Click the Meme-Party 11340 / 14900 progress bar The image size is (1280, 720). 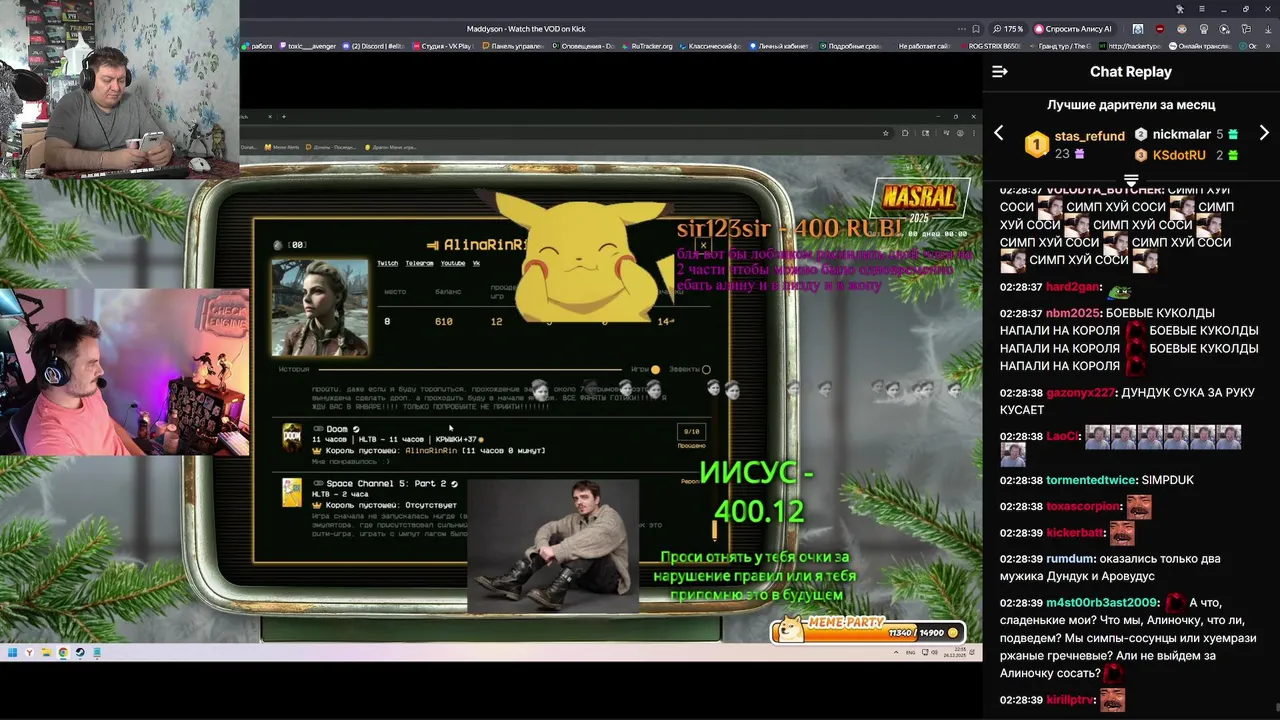[870, 630]
